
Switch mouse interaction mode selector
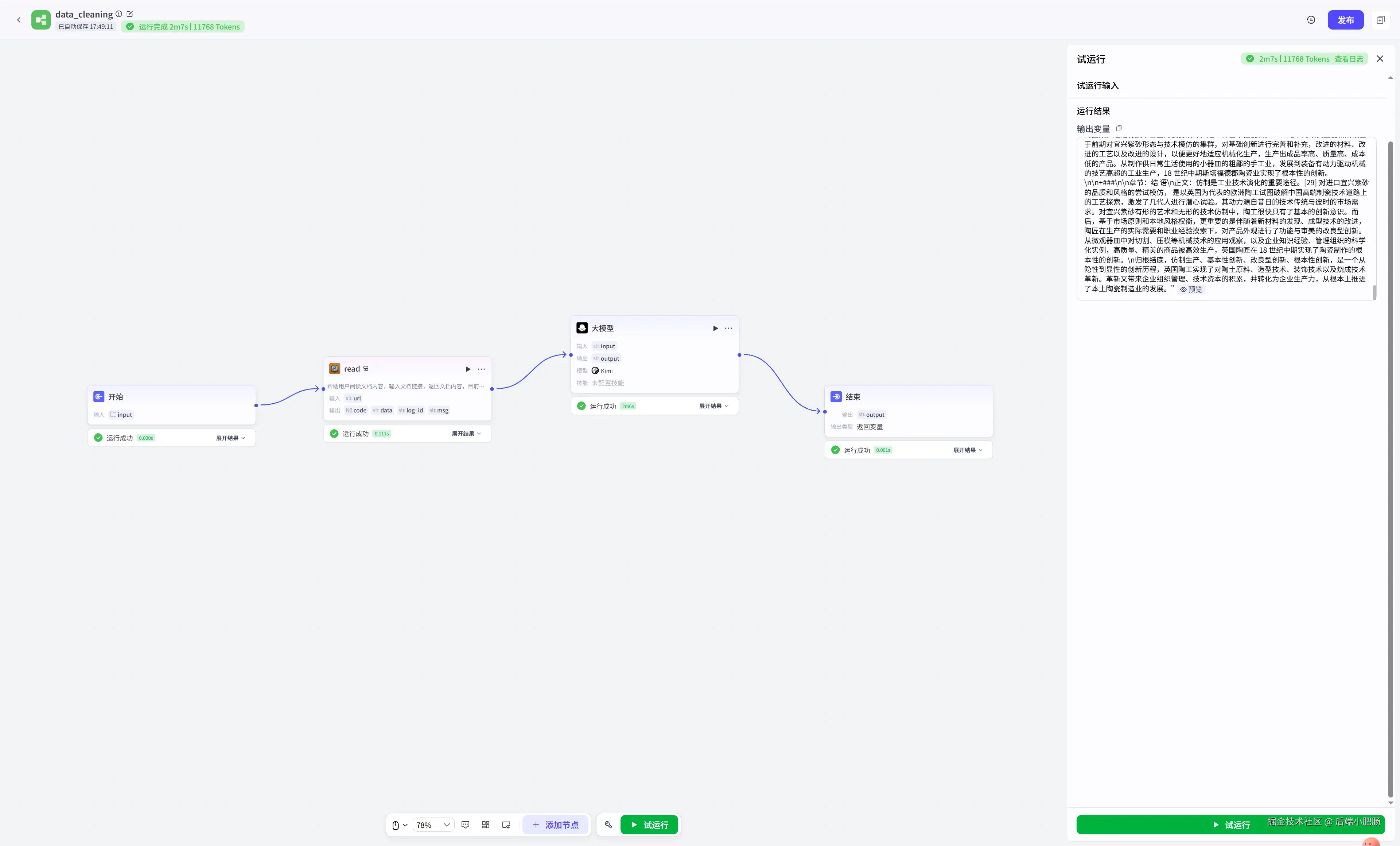400,825
